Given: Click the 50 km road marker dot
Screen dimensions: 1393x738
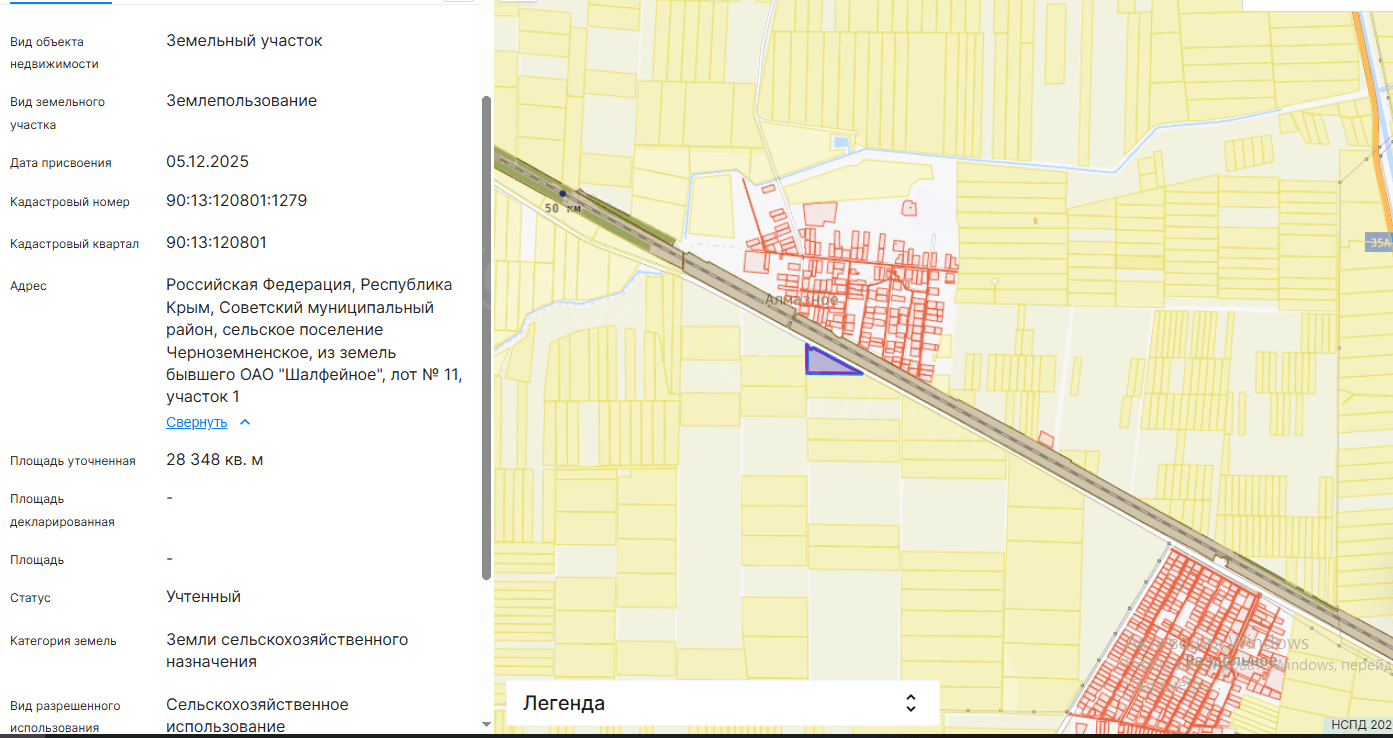Looking at the screenshot, I should click(563, 193).
